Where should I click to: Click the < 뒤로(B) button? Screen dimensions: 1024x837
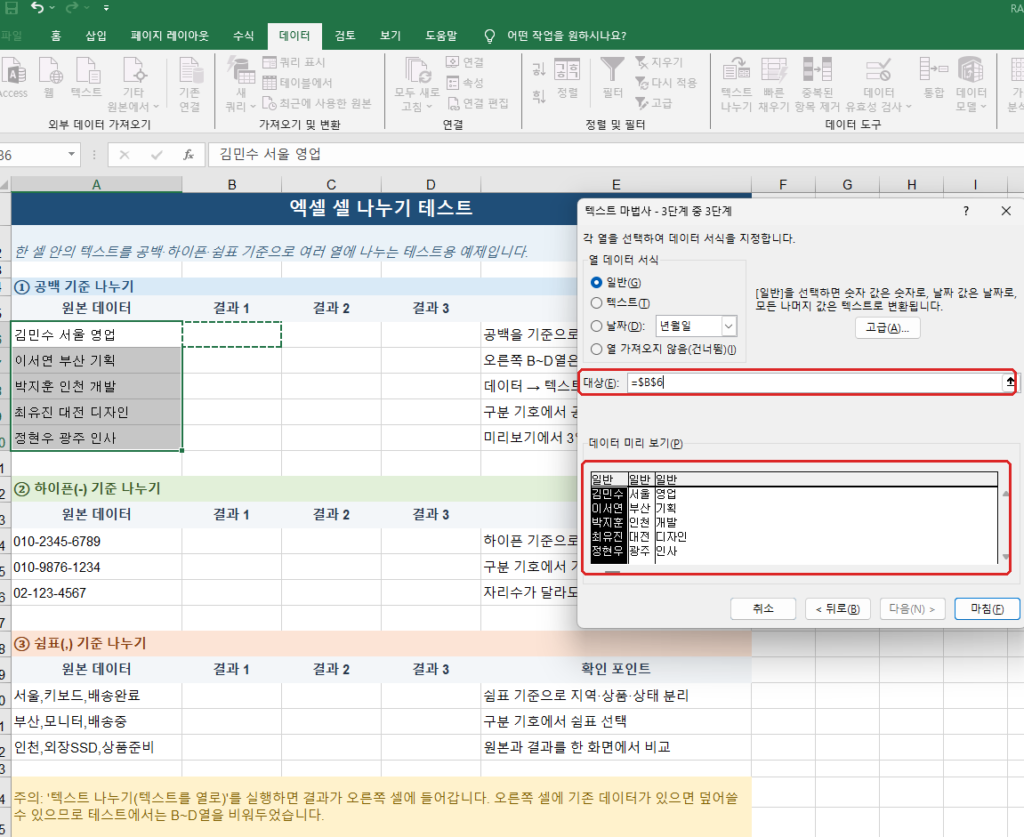click(838, 608)
